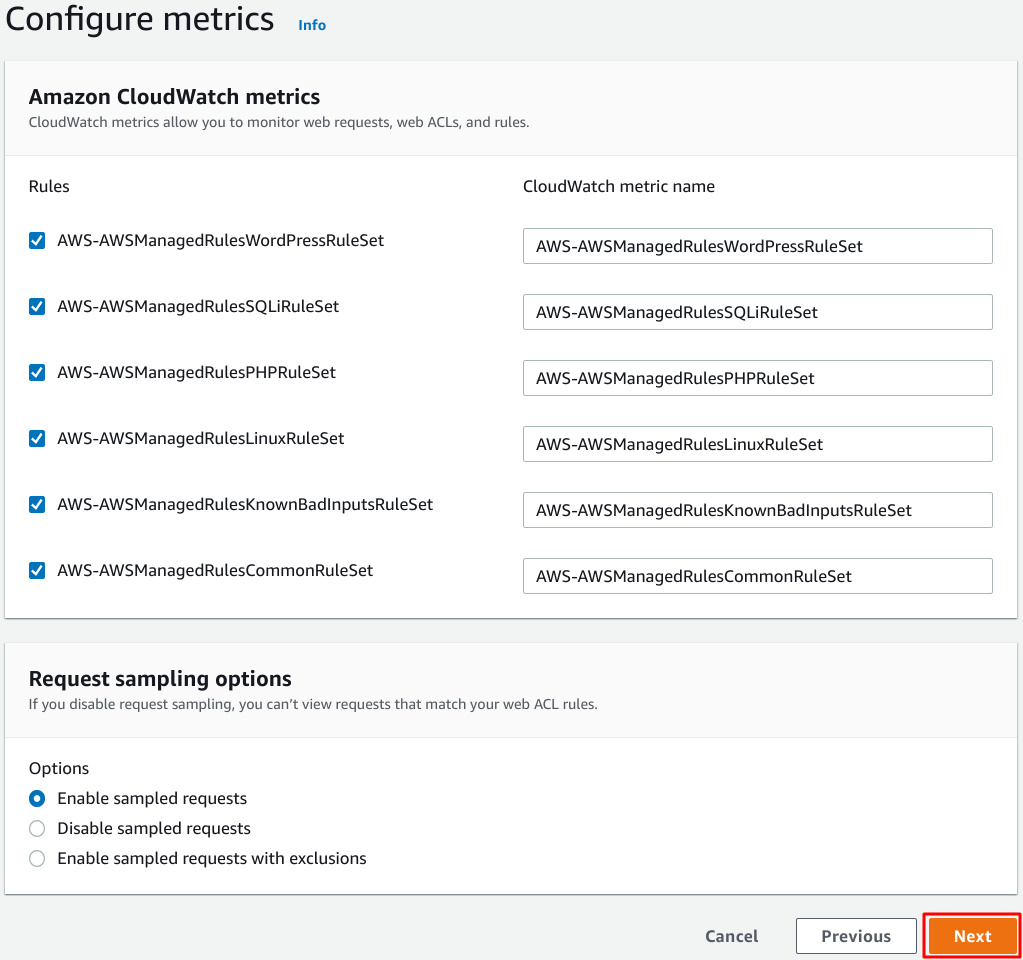Click the CloudWatch metric name column header
This screenshot has height=960, width=1023.
click(x=618, y=187)
